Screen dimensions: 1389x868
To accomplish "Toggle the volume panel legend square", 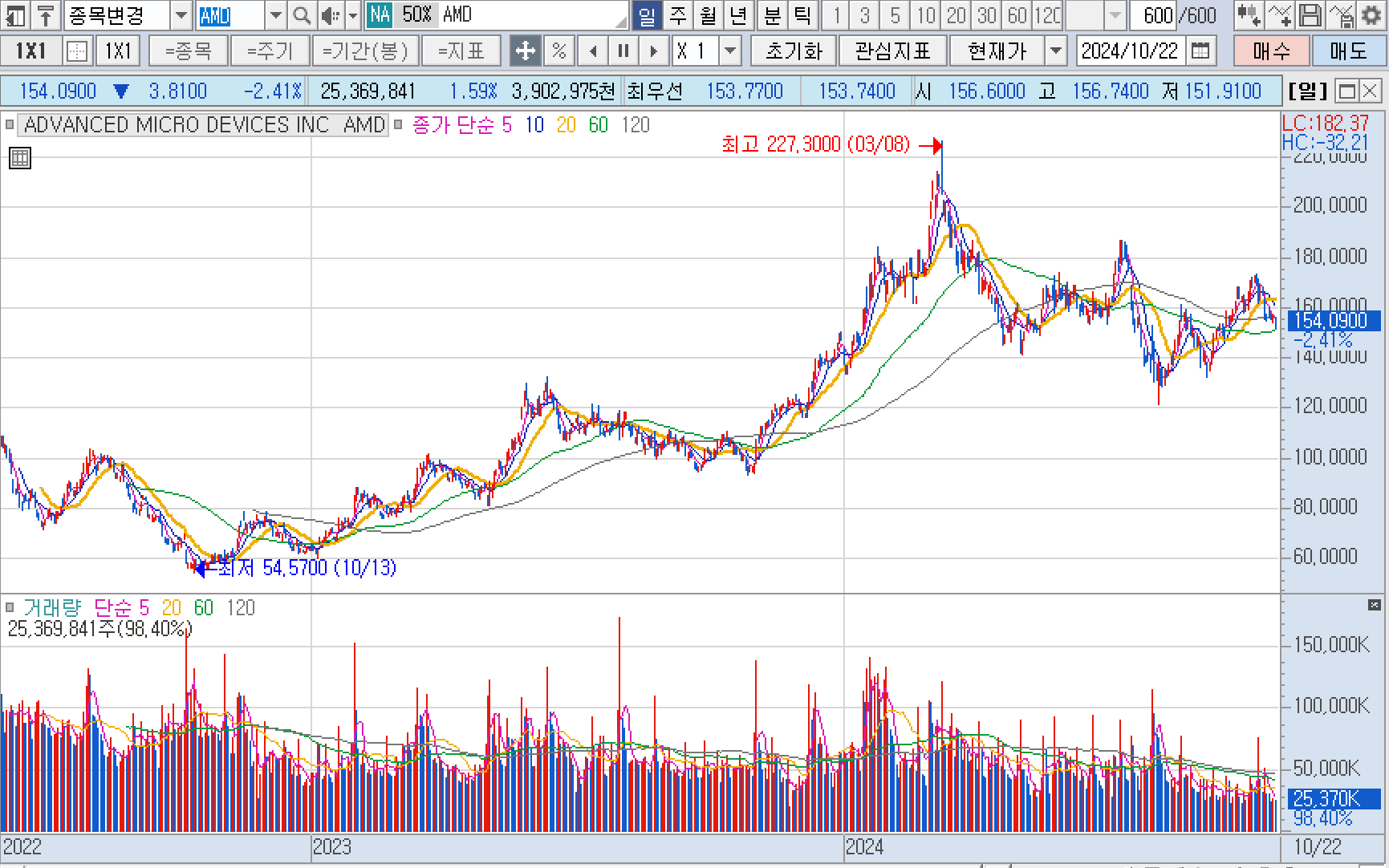I will 10,607.
